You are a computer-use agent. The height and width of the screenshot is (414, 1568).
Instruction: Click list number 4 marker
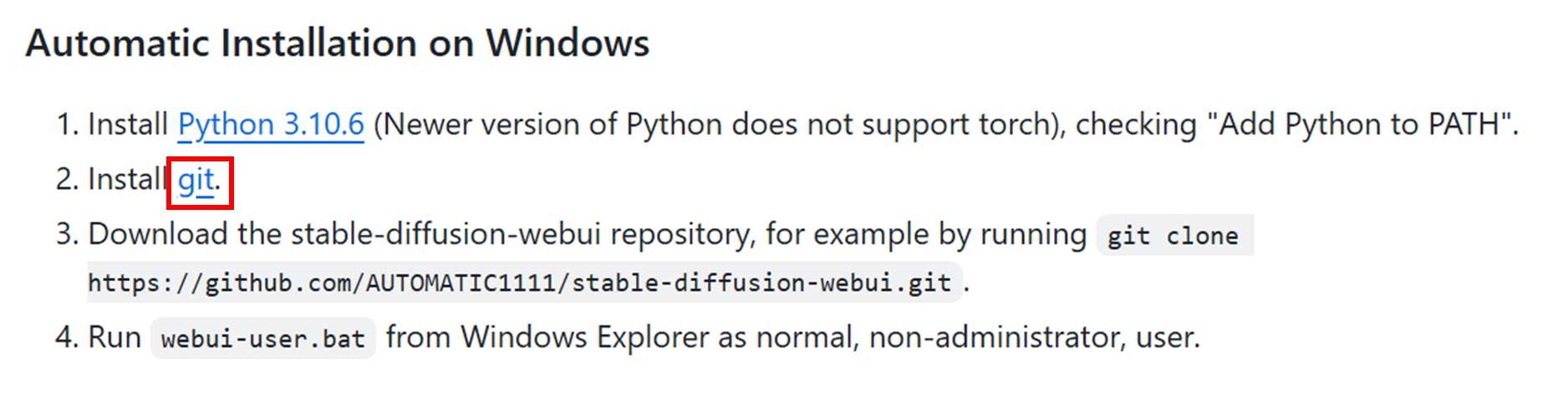(x=67, y=337)
